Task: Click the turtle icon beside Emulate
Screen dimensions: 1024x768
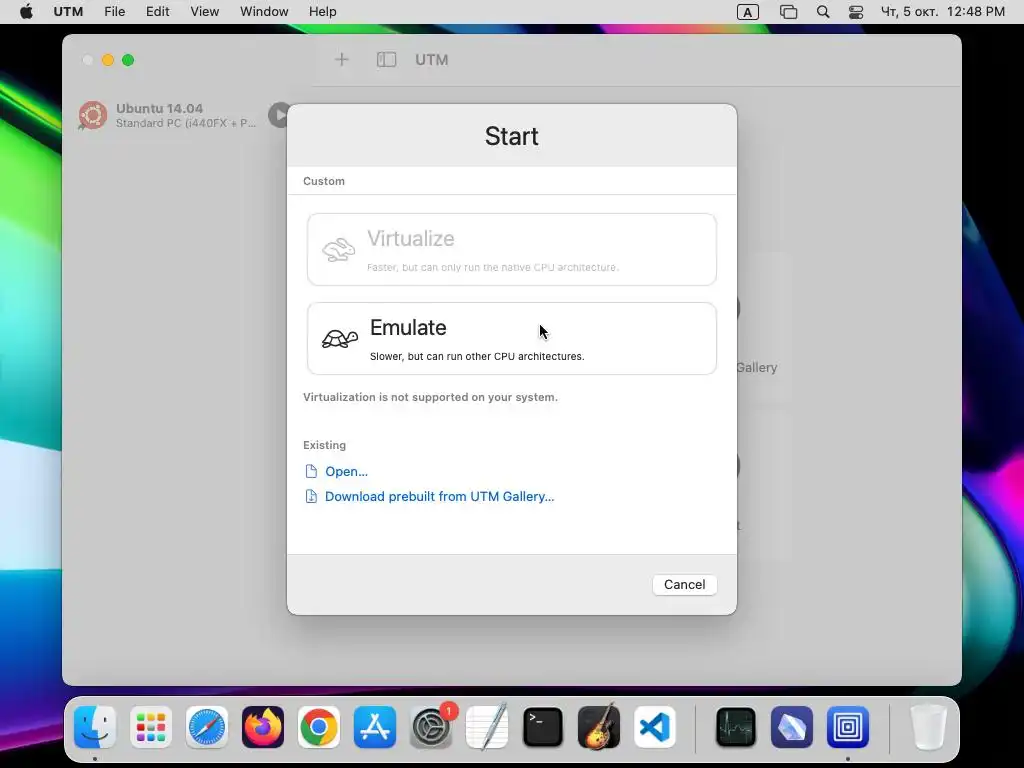Action: pos(340,339)
